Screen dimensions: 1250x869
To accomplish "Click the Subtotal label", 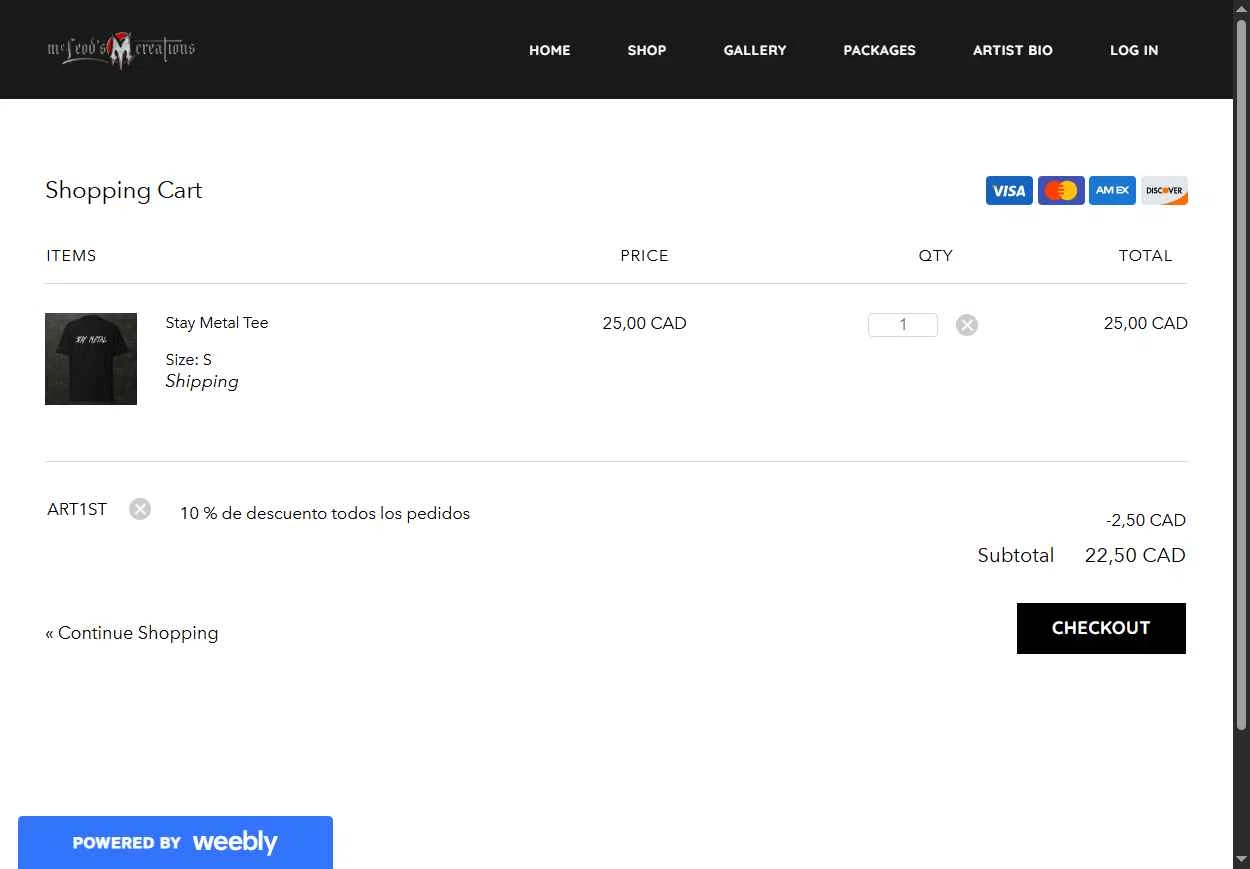I will coord(1016,556).
